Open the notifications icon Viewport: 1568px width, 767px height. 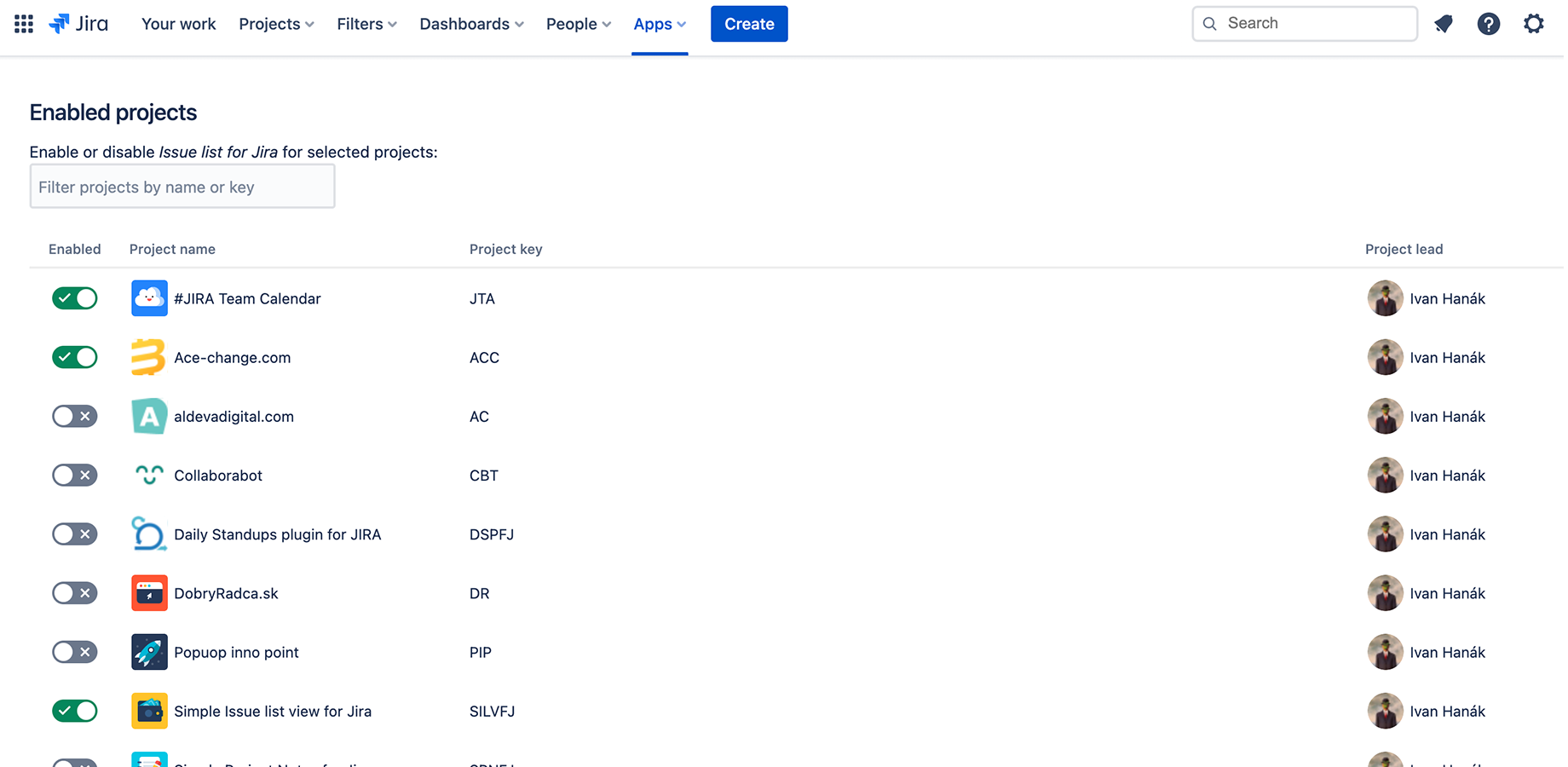click(x=1444, y=24)
